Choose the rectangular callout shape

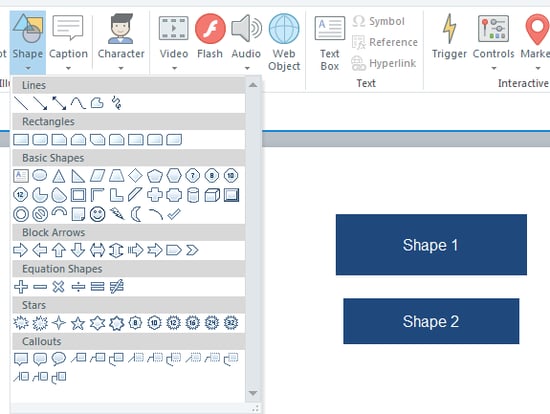point(21,359)
